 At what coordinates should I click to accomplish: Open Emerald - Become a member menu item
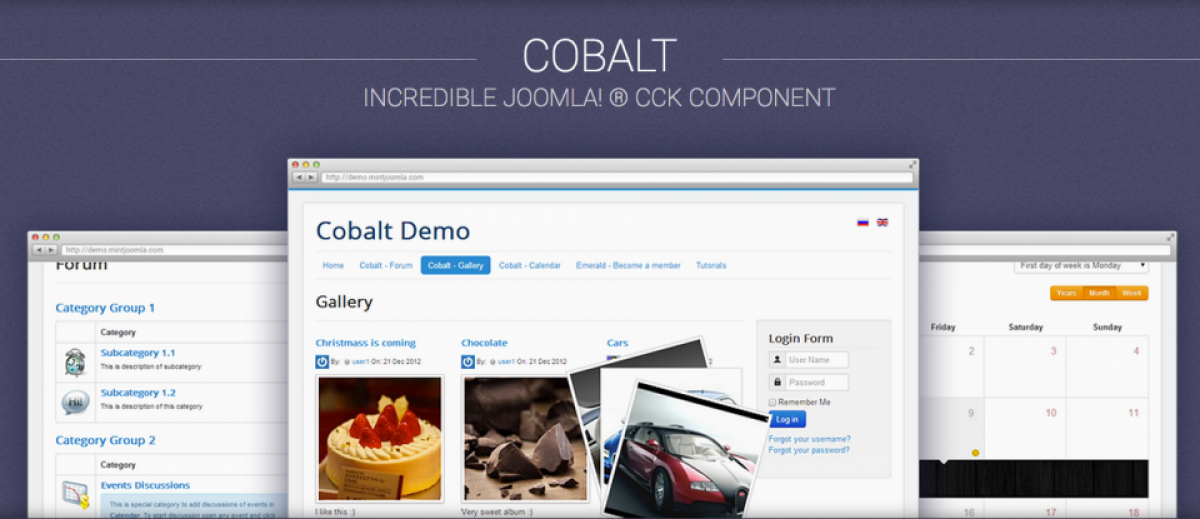628,265
